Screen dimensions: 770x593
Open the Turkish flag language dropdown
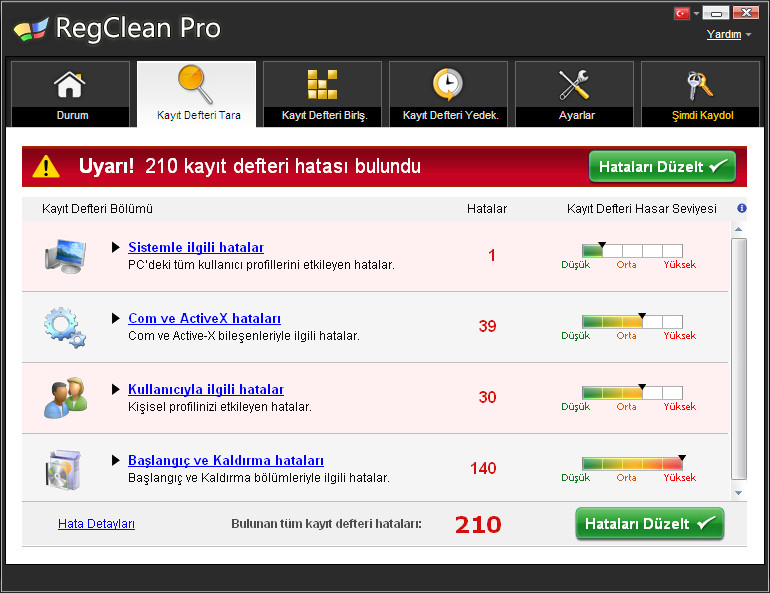[x=687, y=14]
